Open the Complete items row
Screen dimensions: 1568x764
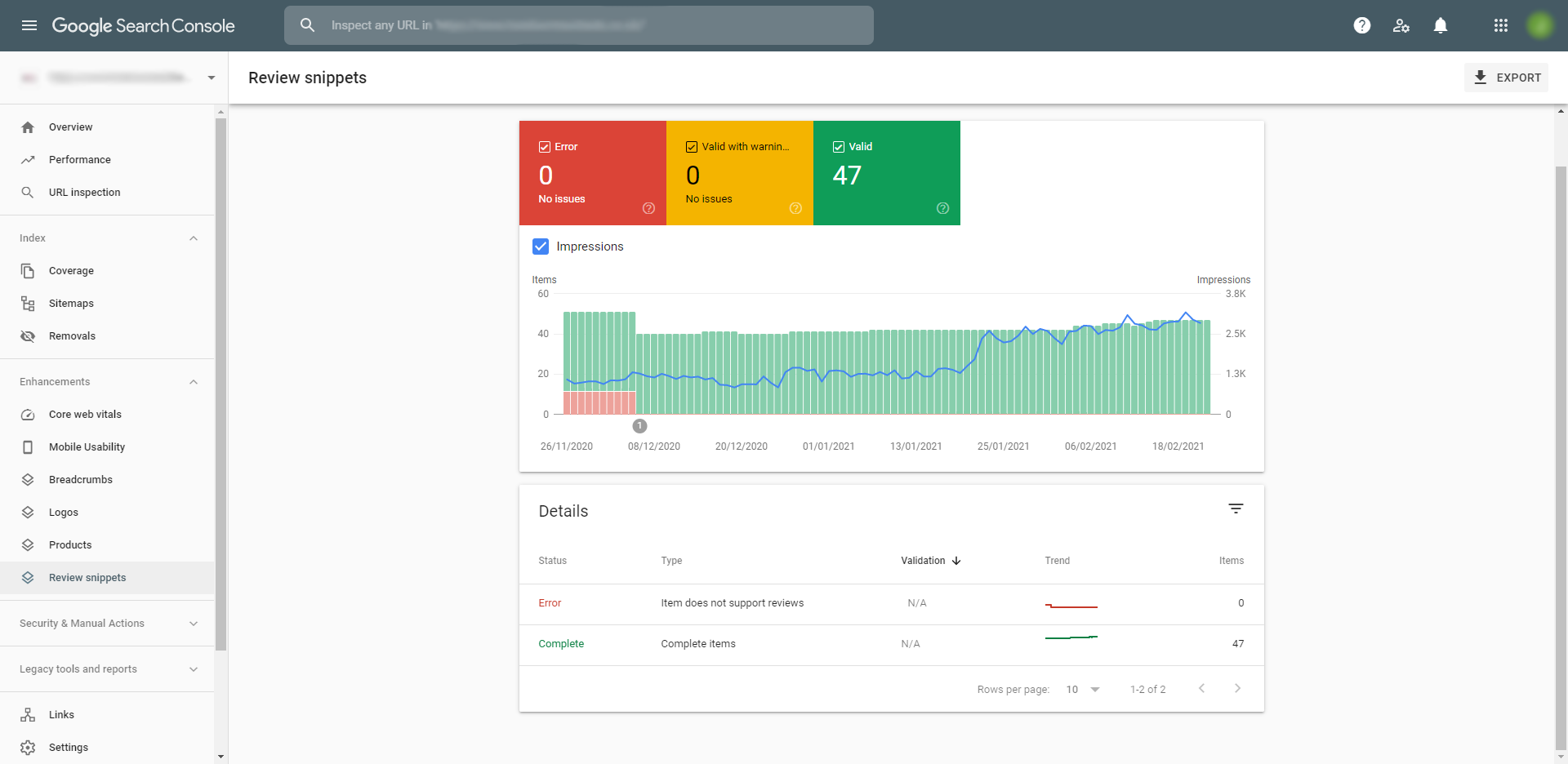pos(892,645)
